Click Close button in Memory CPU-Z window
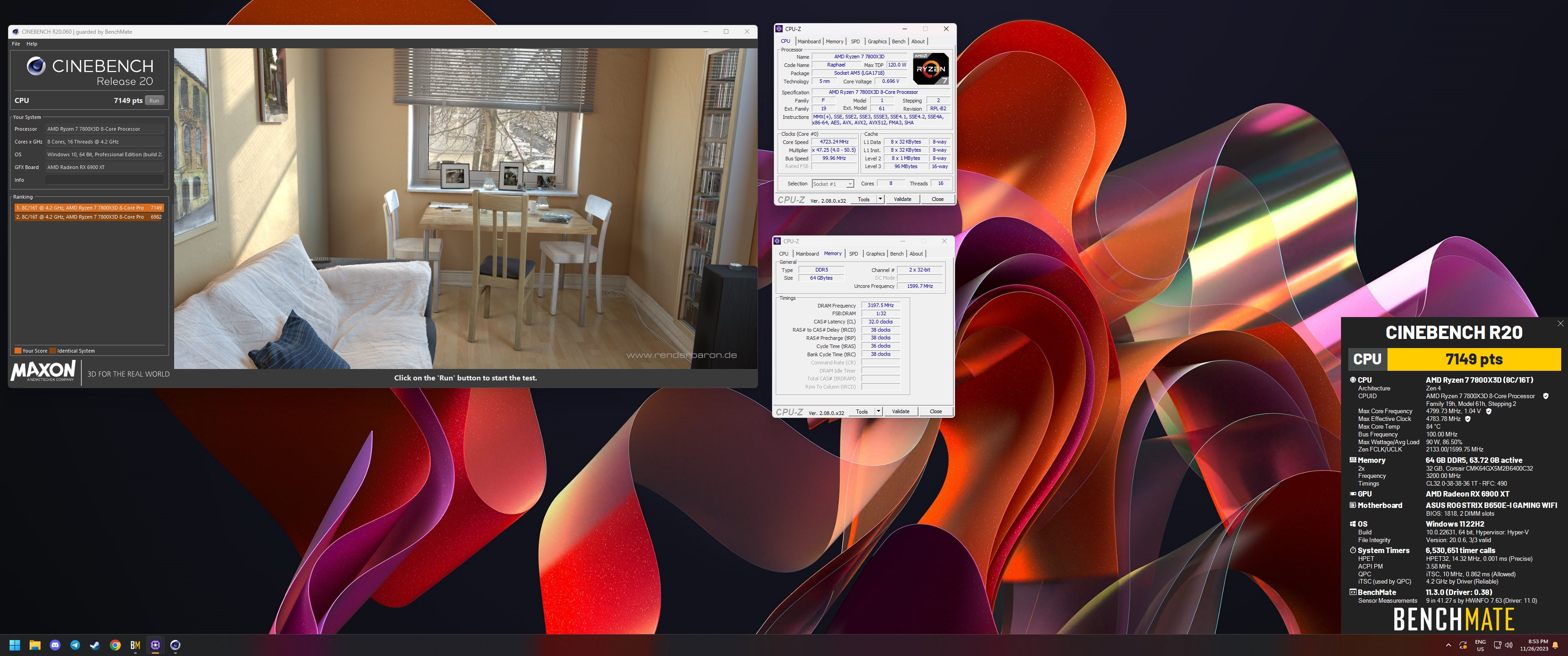Image resolution: width=1568 pixels, height=656 pixels. [x=936, y=411]
